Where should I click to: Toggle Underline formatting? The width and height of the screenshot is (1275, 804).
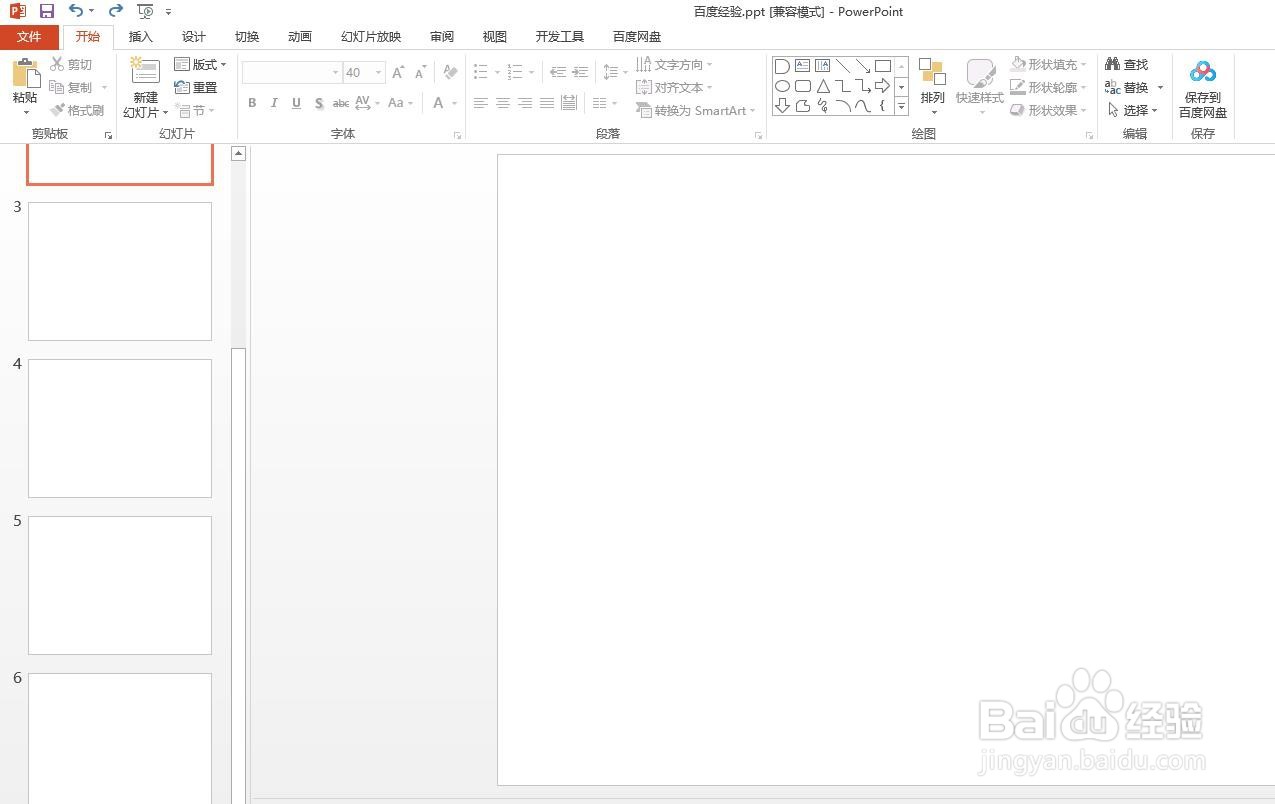296,103
